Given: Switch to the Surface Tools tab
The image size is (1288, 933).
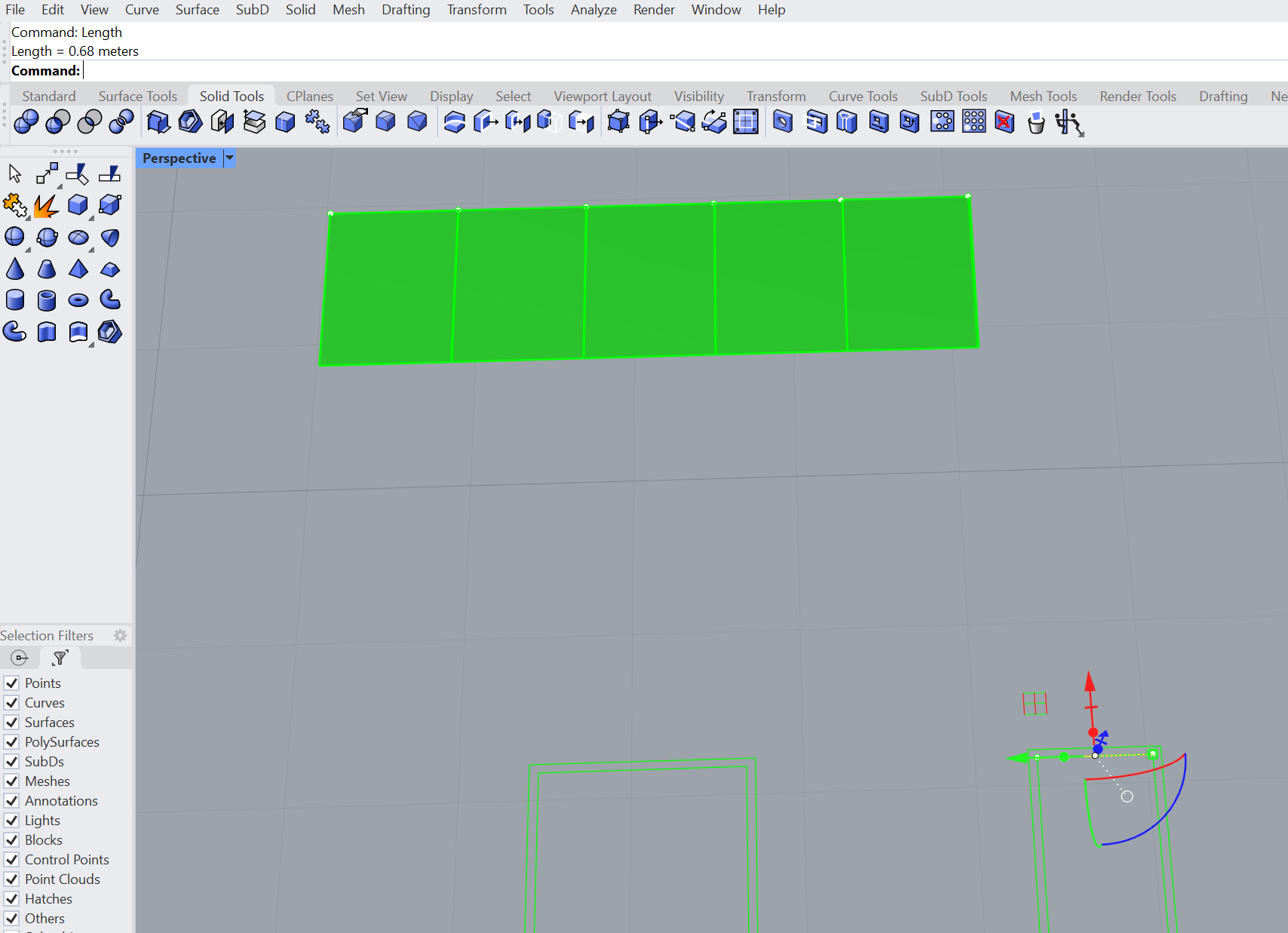Looking at the screenshot, I should [137, 96].
